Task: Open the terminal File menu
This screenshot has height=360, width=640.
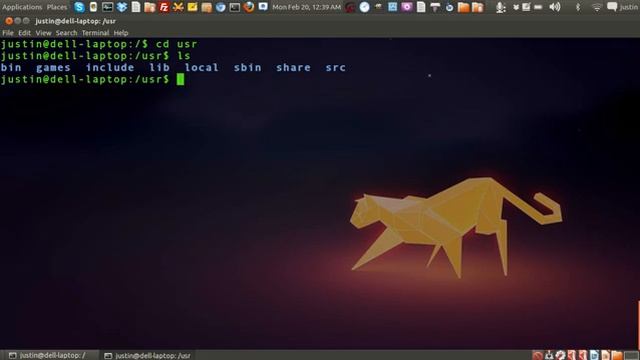Action: point(8,33)
